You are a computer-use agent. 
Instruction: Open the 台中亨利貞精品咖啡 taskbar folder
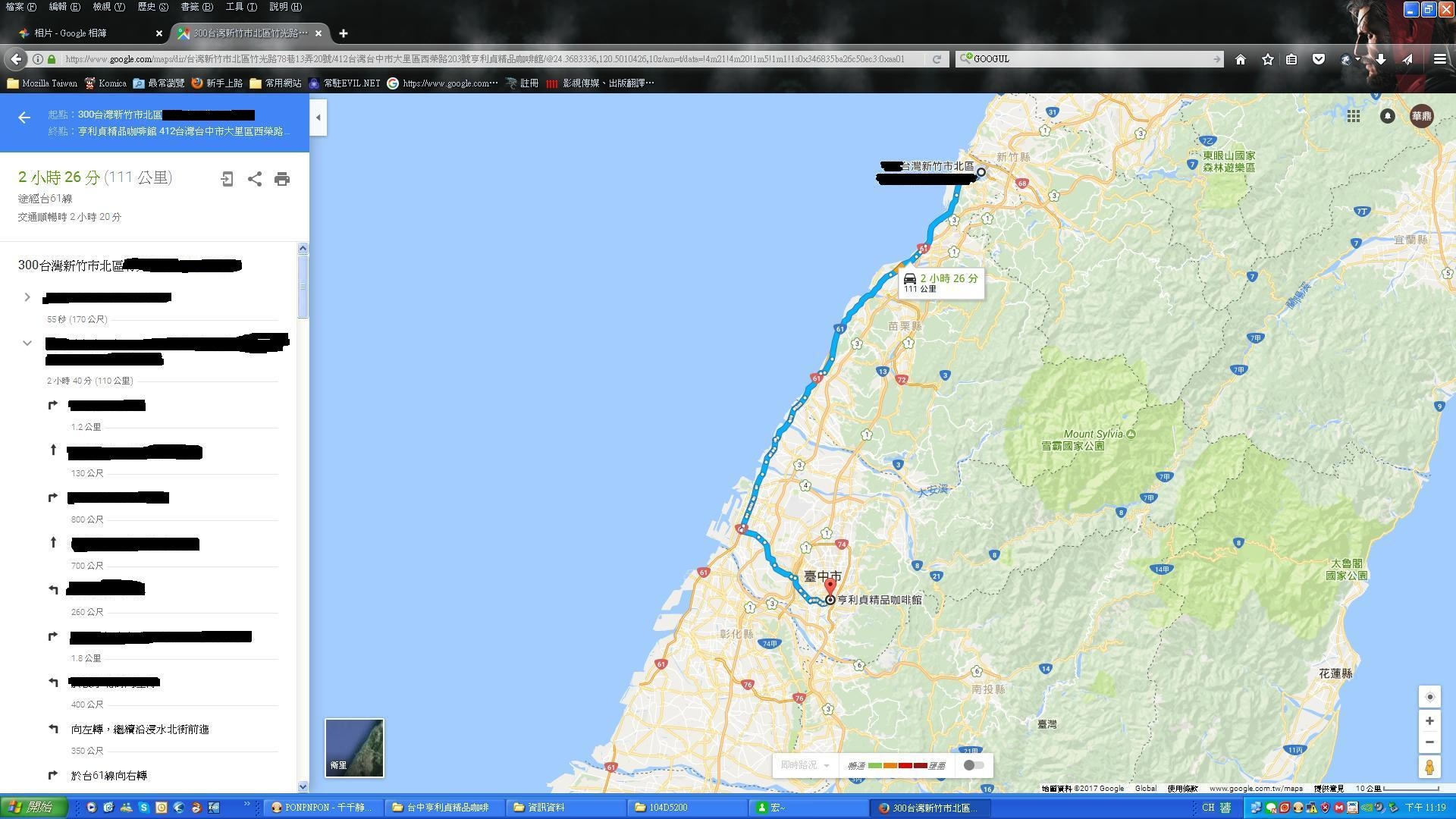coord(446,808)
